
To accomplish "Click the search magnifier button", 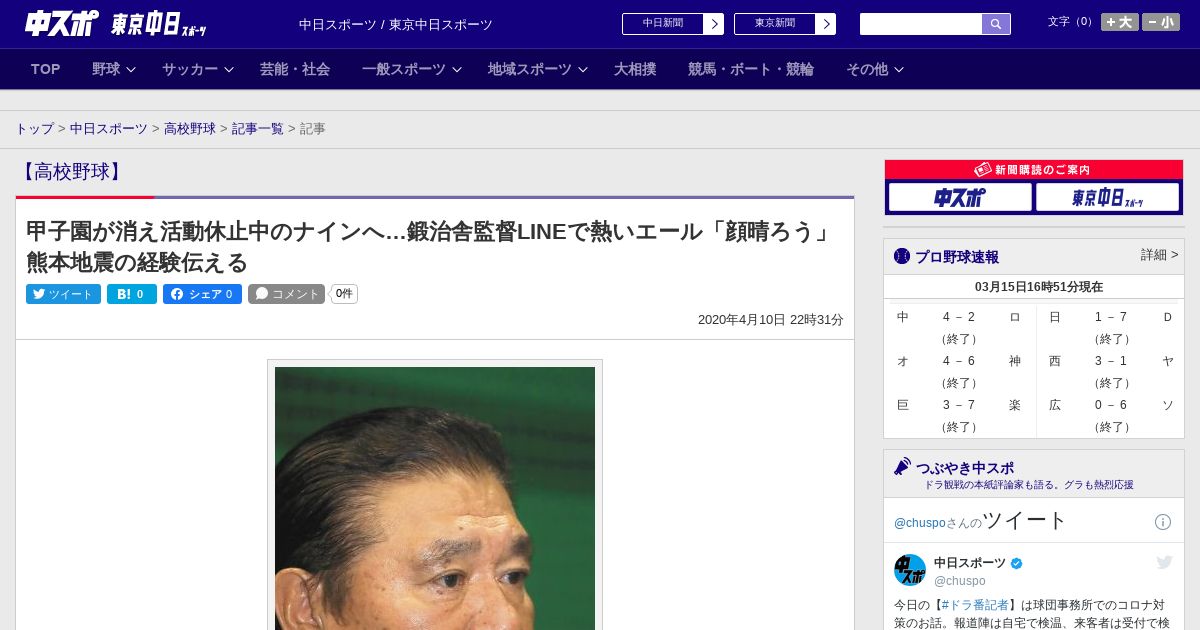I will (996, 24).
